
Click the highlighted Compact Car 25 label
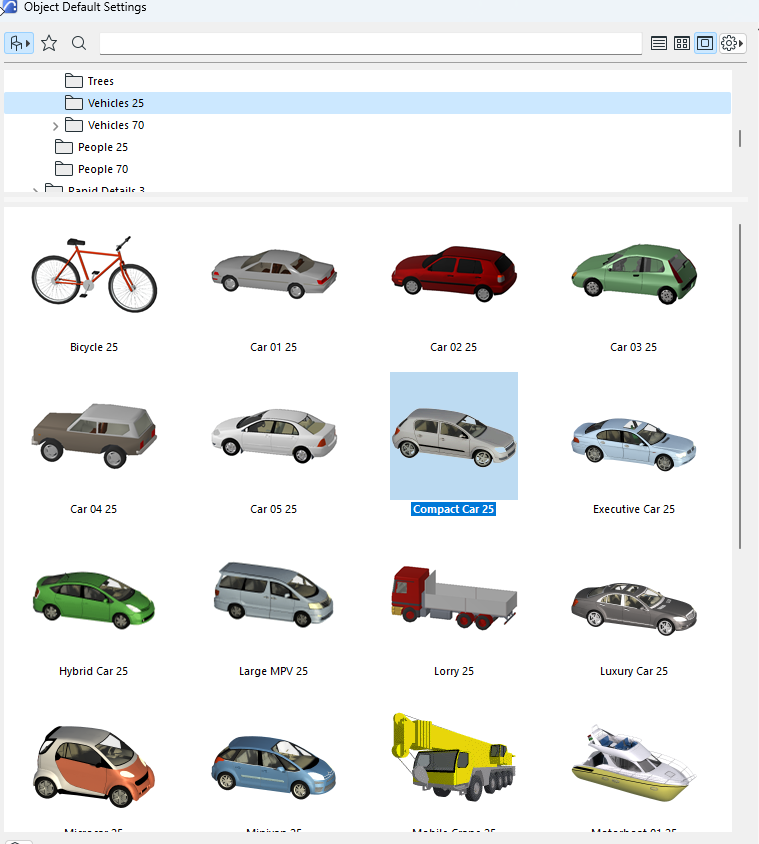coord(453,509)
